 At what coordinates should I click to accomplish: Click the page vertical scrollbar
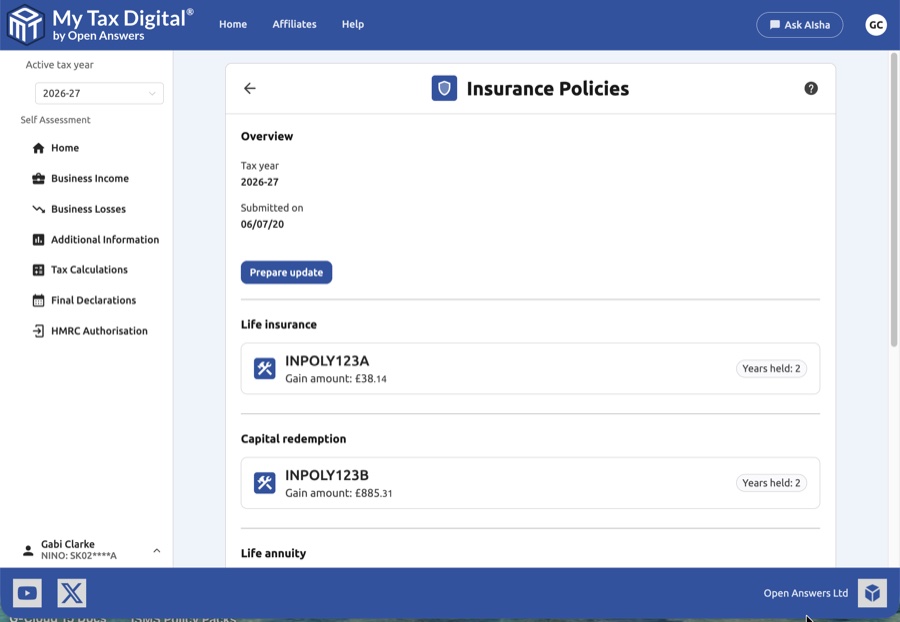tap(894, 200)
